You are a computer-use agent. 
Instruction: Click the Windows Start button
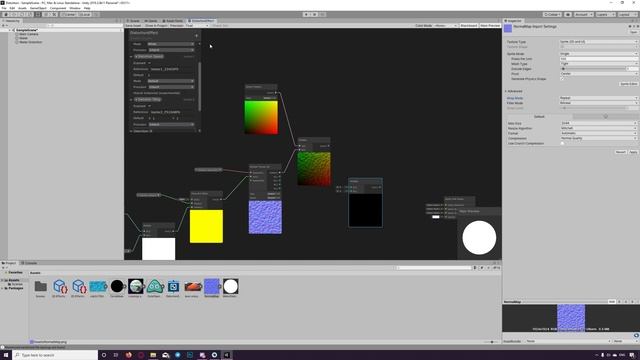point(6,355)
